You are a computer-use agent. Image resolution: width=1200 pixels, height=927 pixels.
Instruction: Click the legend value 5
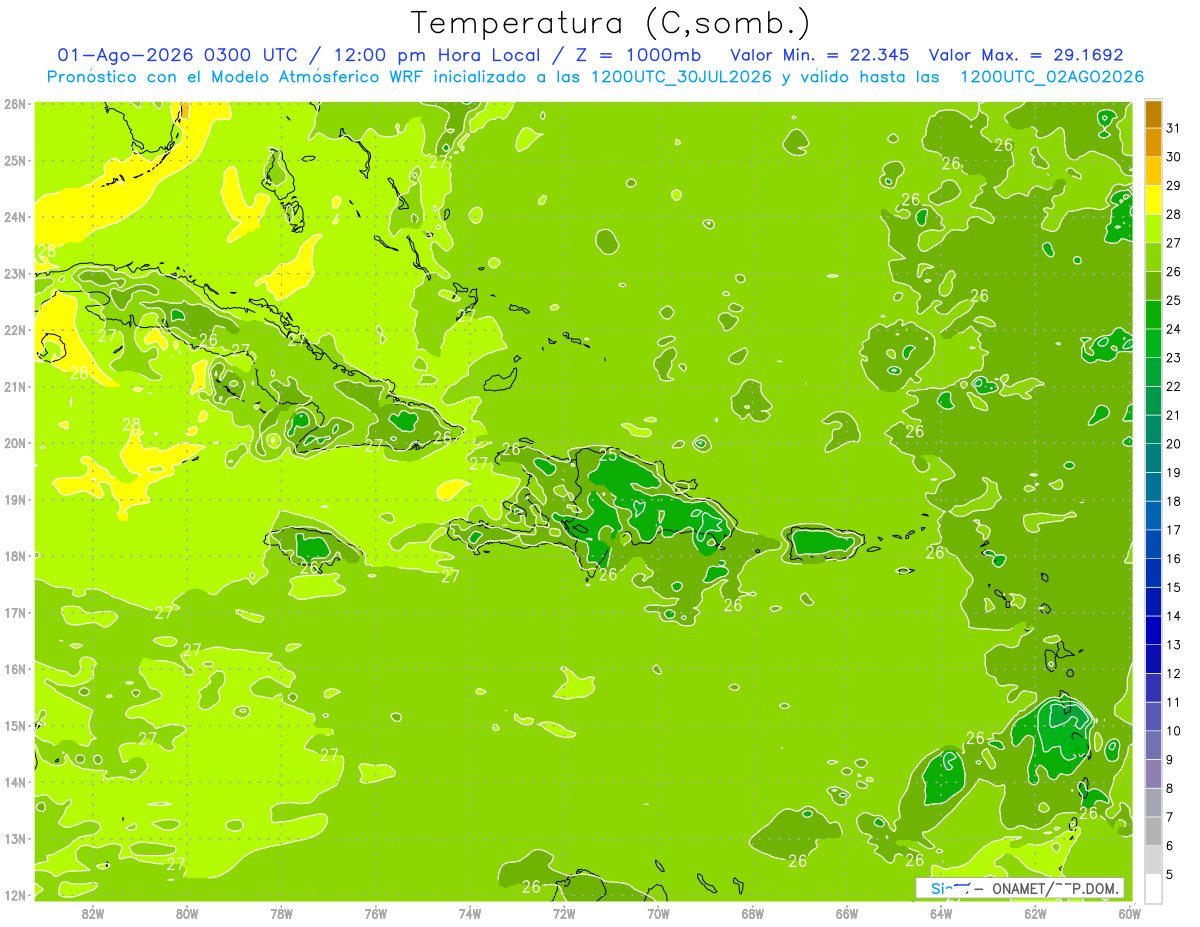coord(1171,875)
